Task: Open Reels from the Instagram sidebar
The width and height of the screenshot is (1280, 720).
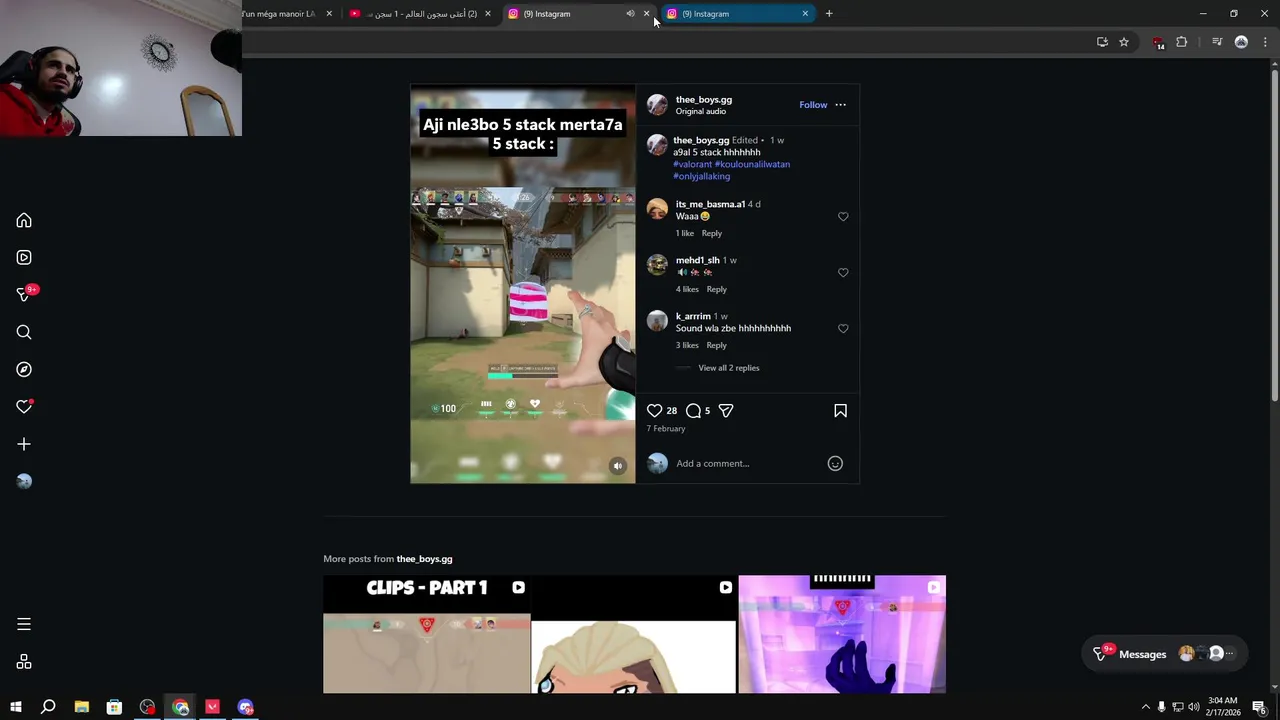Action: point(24,257)
